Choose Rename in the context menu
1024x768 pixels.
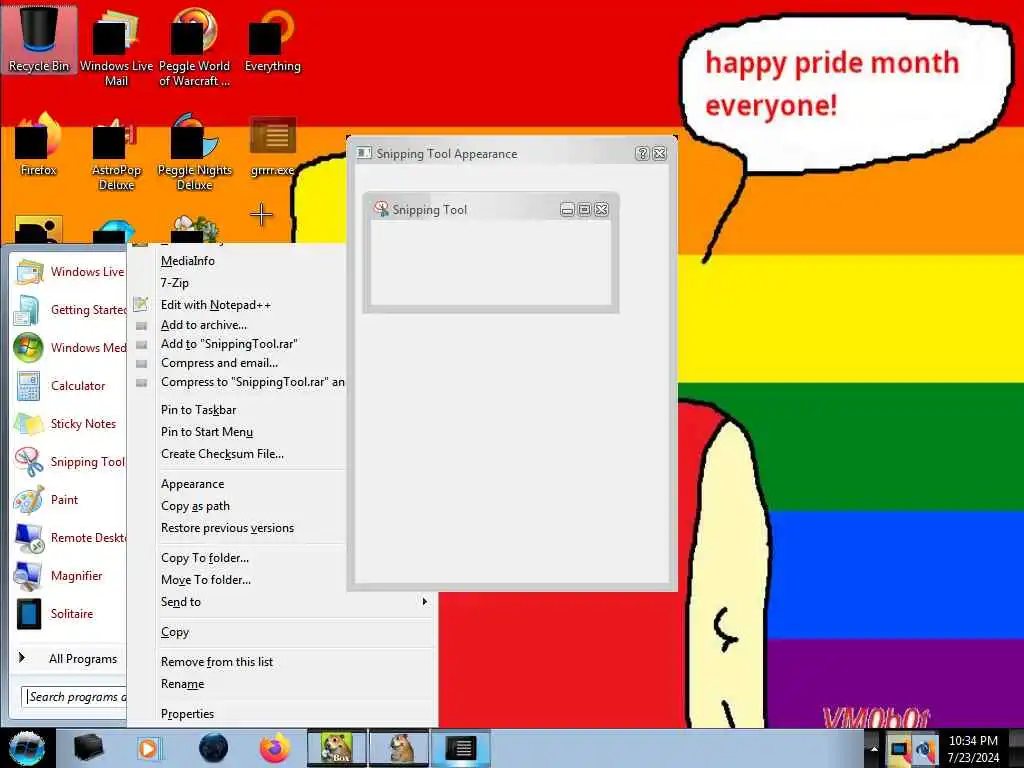click(183, 684)
